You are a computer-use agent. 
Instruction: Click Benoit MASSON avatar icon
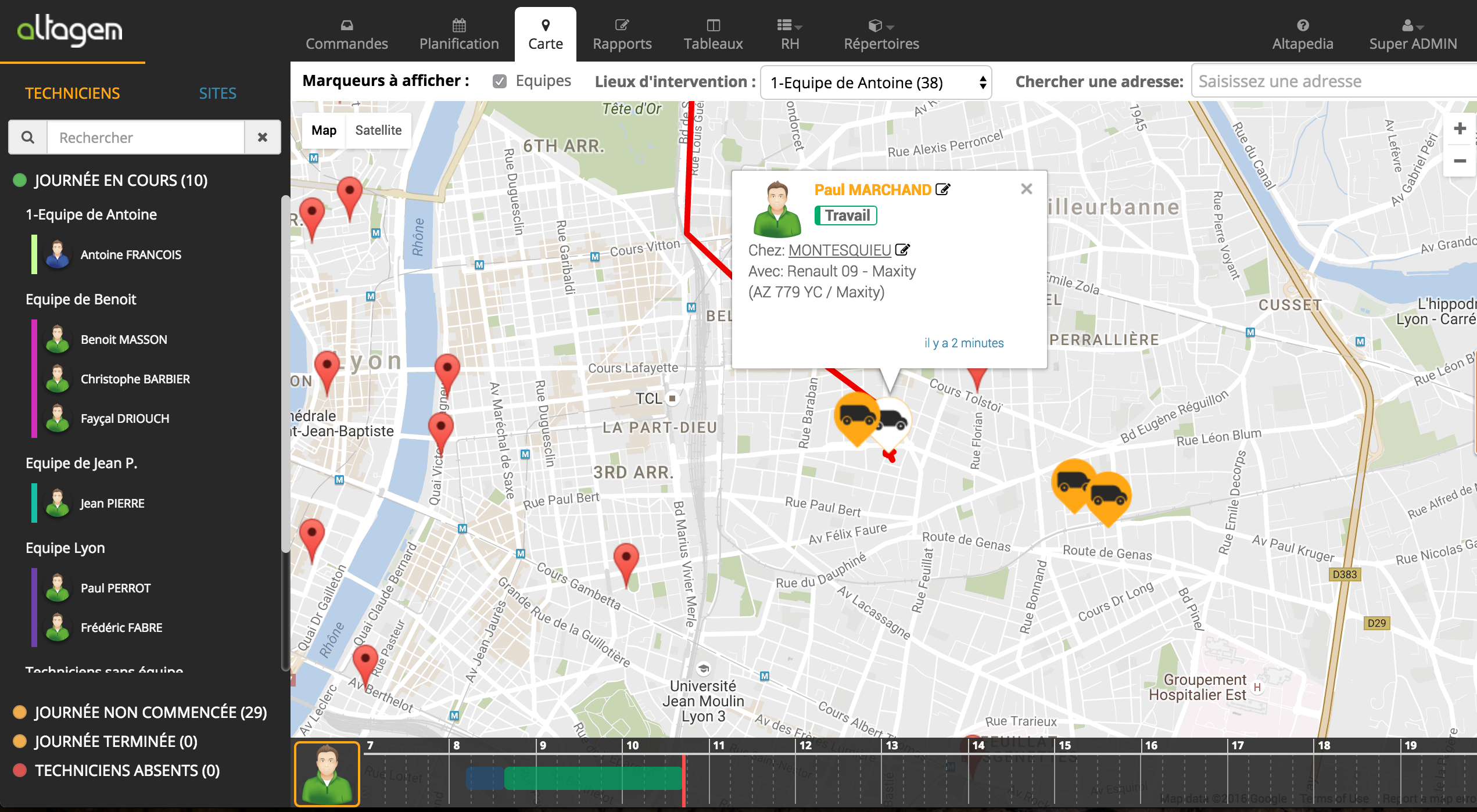coord(58,339)
